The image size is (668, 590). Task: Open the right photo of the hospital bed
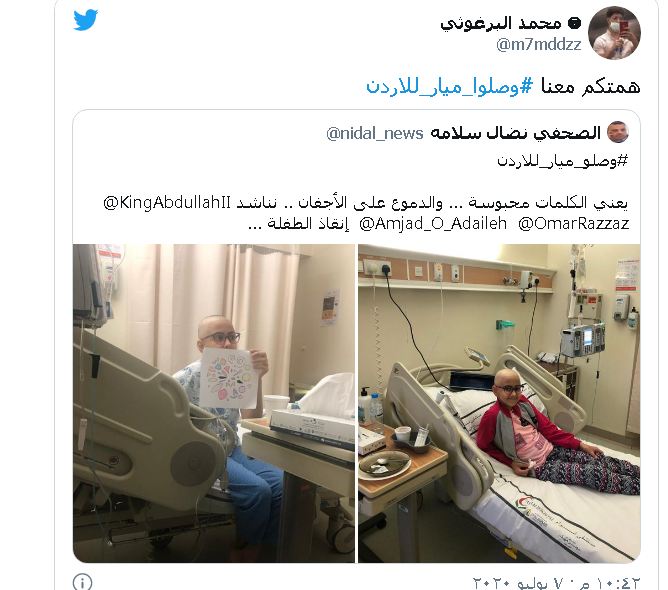click(499, 403)
